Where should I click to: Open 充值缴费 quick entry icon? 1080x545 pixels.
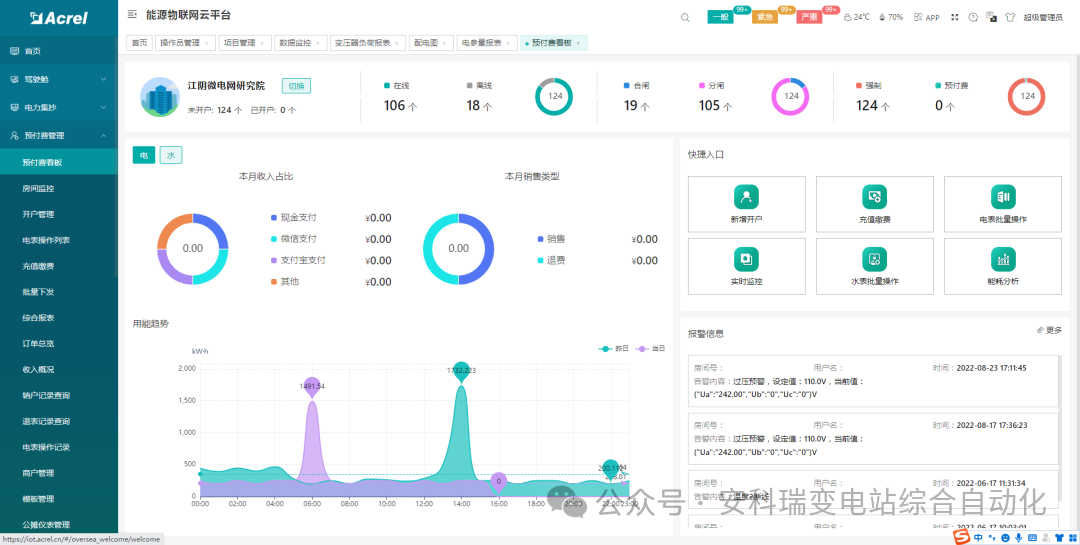874,197
